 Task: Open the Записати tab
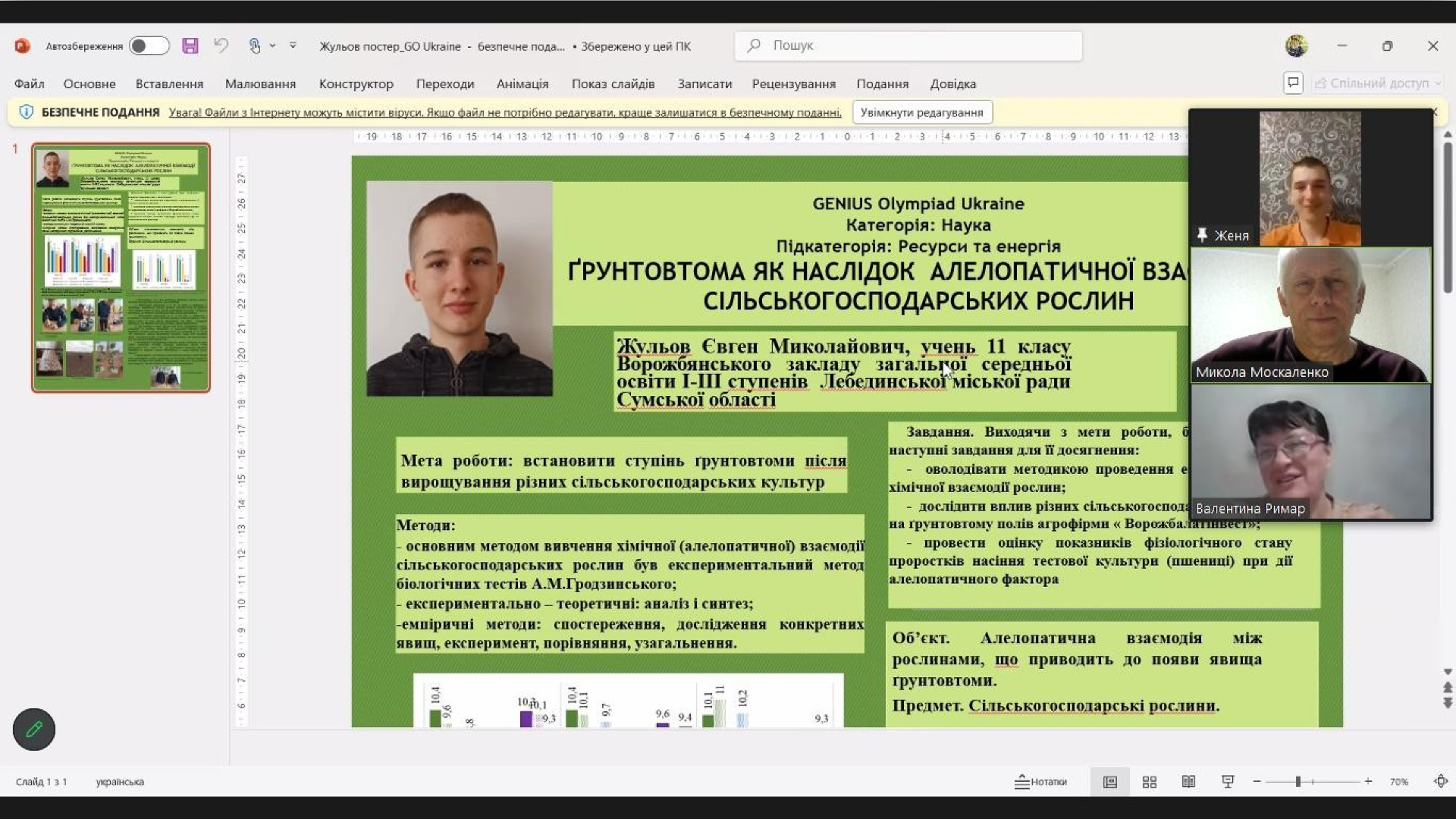tap(704, 83)
